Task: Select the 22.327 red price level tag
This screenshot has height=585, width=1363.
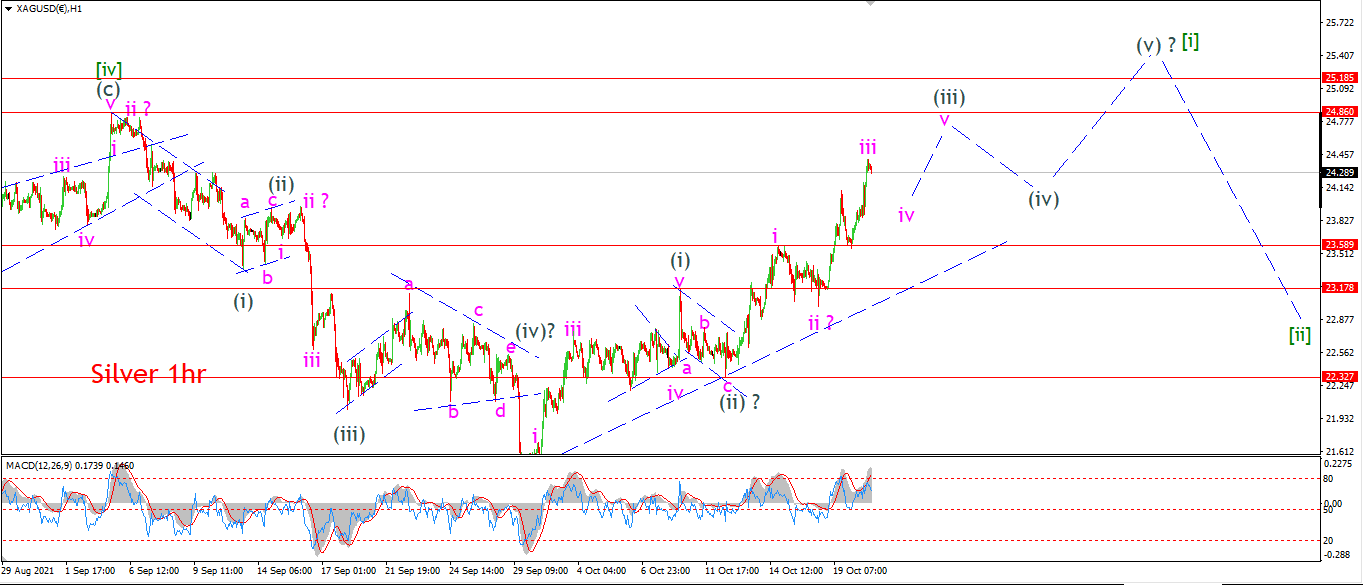Action: 1339,376
